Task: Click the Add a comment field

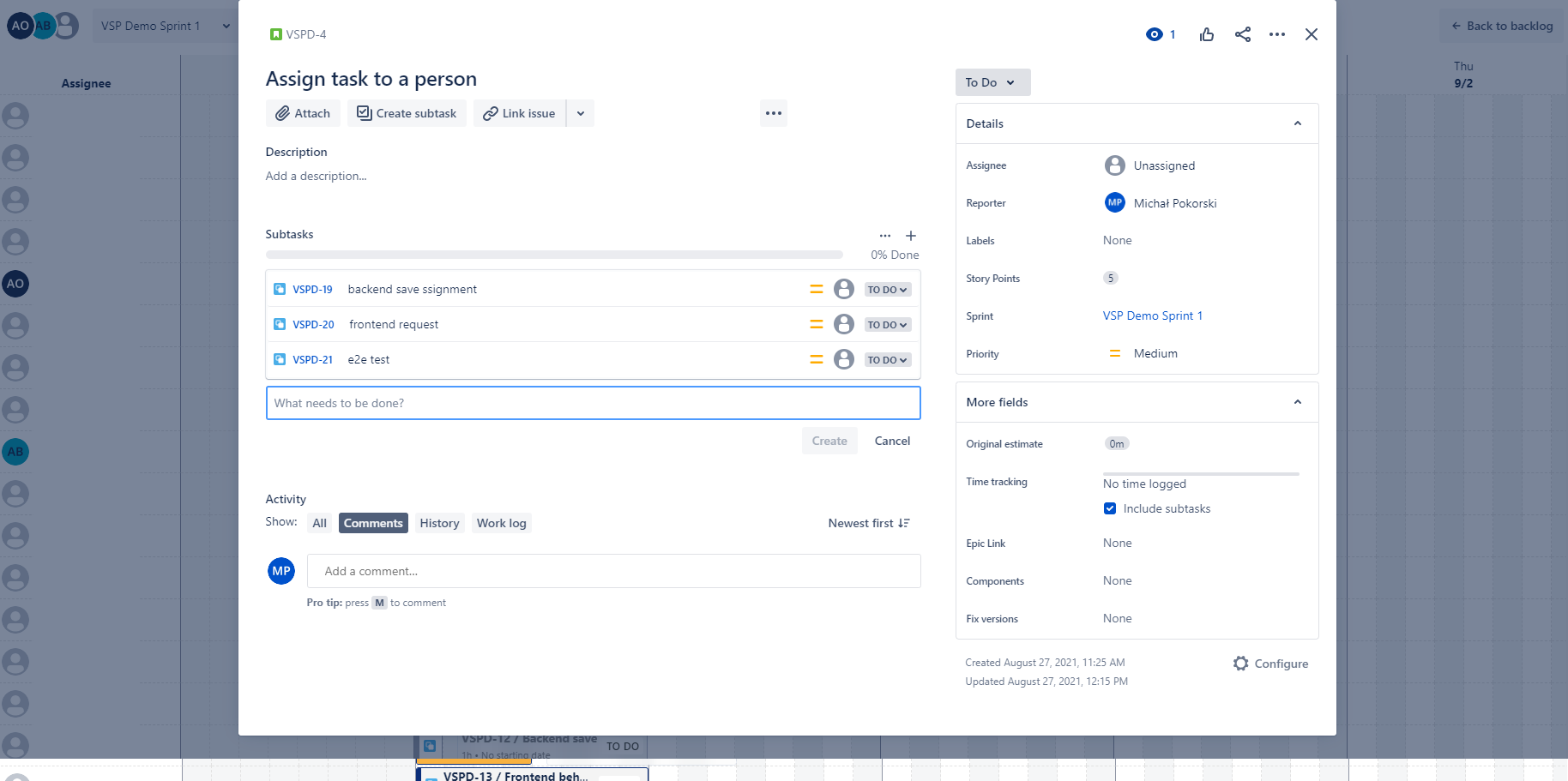Action: [x=613, y=571]
